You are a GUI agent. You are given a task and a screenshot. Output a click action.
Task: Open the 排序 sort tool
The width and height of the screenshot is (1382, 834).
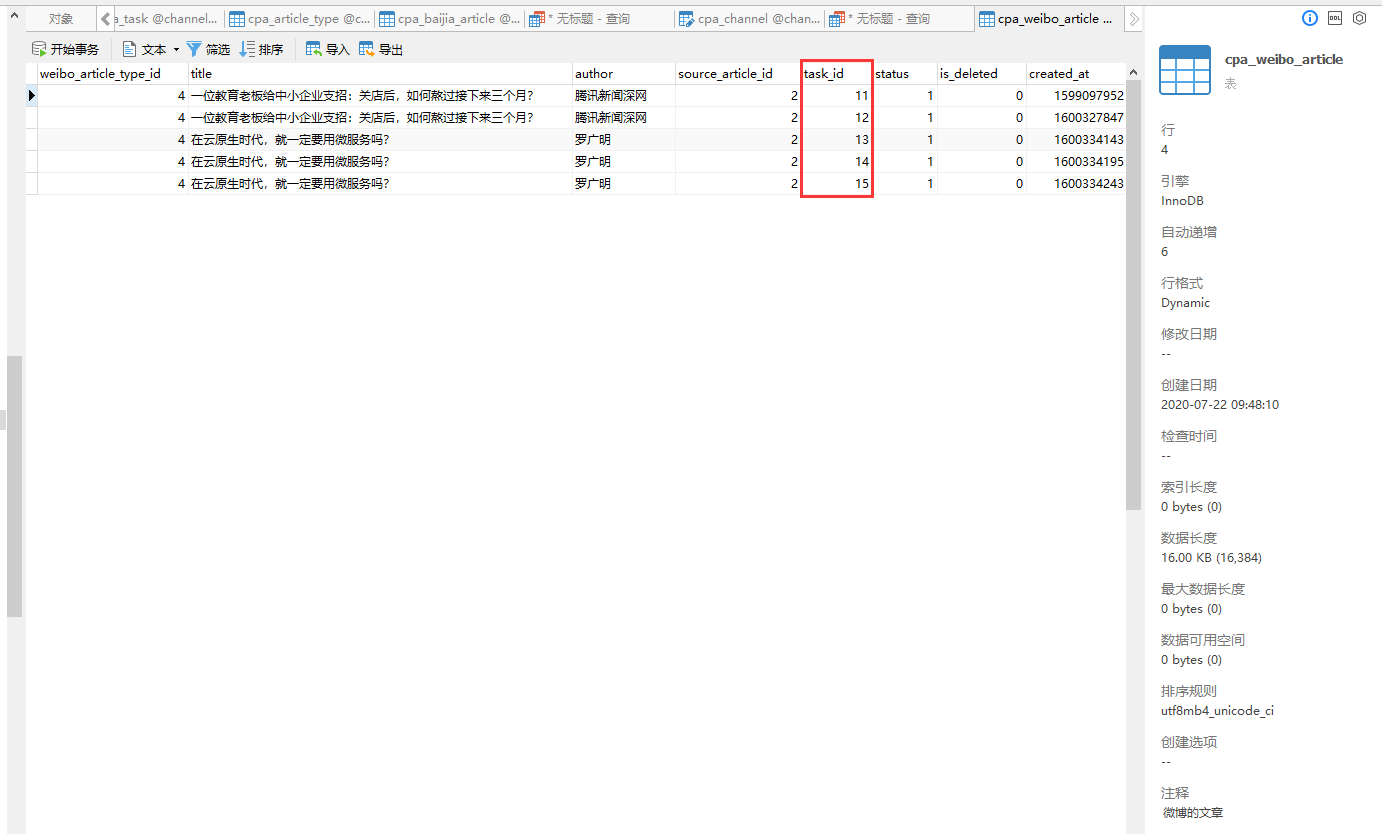coord(261,49)
